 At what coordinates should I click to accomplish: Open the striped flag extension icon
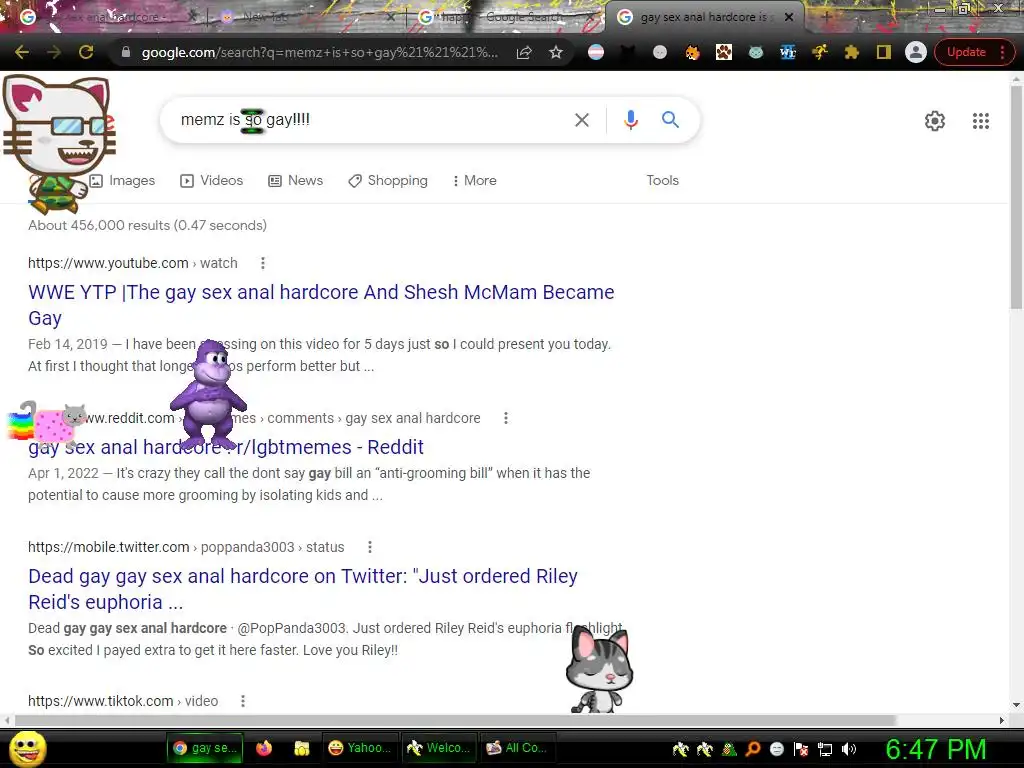pyautogui.click(x=596, y=52)
